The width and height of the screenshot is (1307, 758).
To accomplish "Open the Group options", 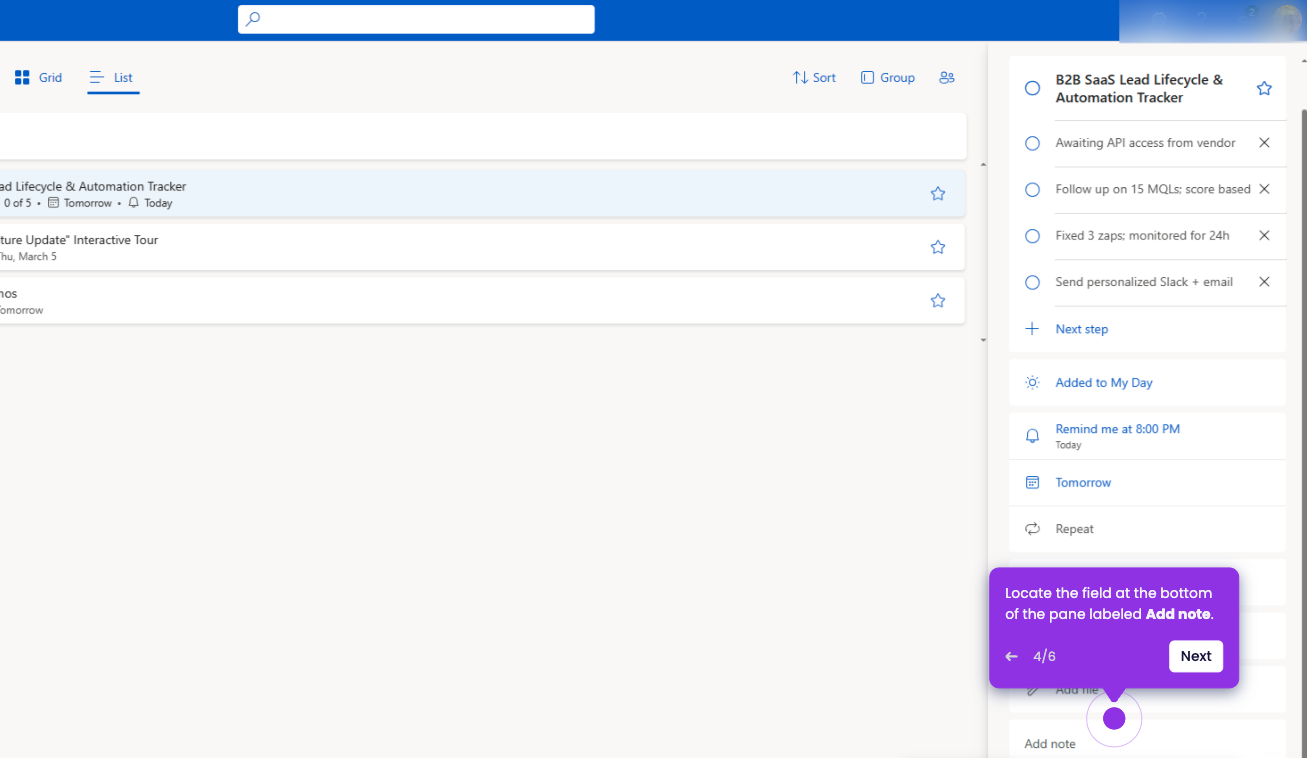I will click(888, 77).
